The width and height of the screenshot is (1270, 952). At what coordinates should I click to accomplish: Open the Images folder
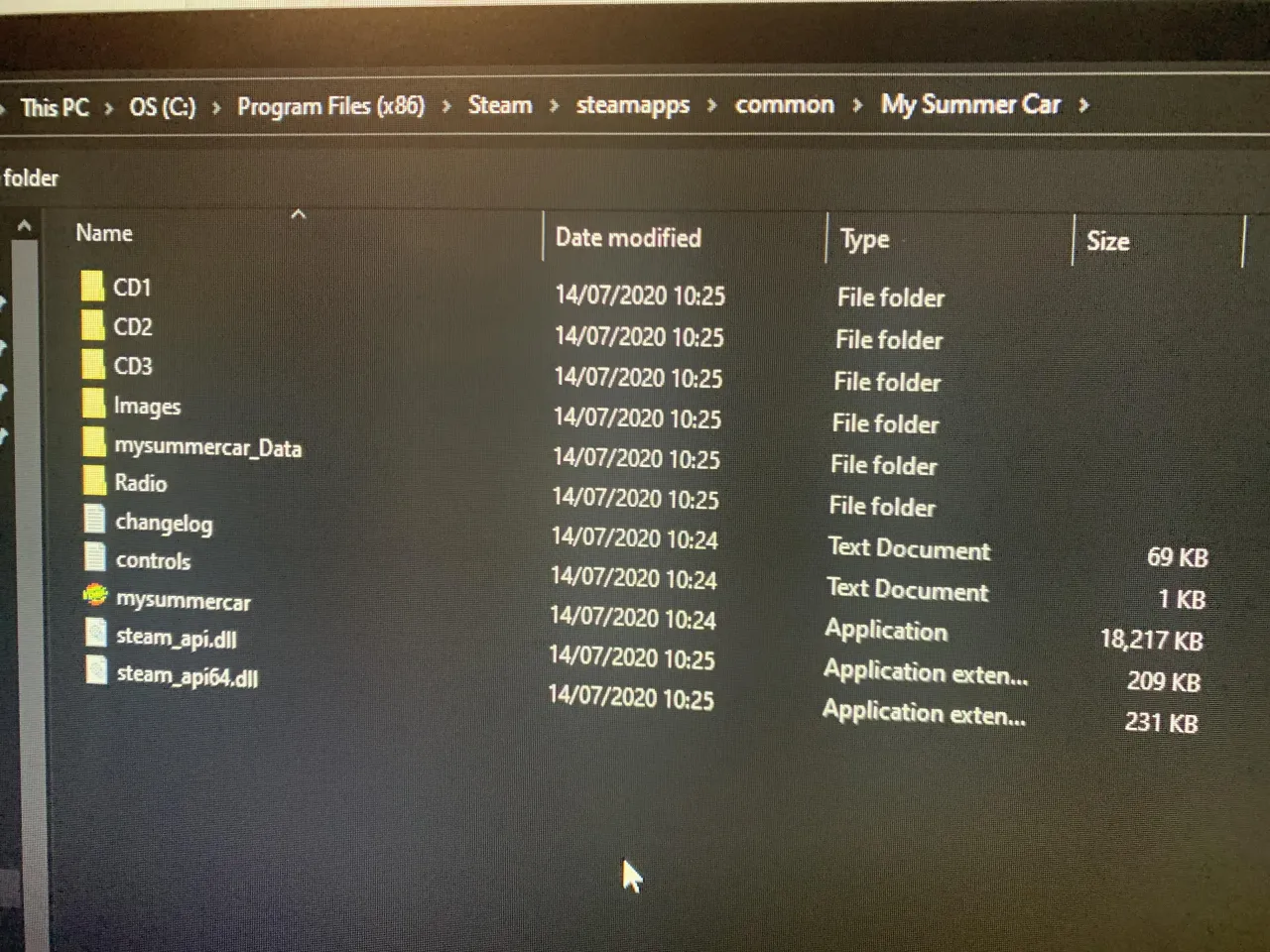147,406
